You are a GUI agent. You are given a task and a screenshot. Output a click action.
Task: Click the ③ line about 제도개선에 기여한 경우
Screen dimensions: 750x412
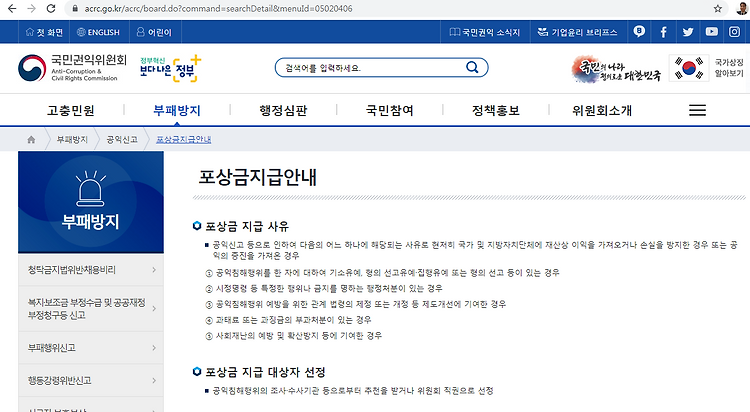(x=355, y=304)
